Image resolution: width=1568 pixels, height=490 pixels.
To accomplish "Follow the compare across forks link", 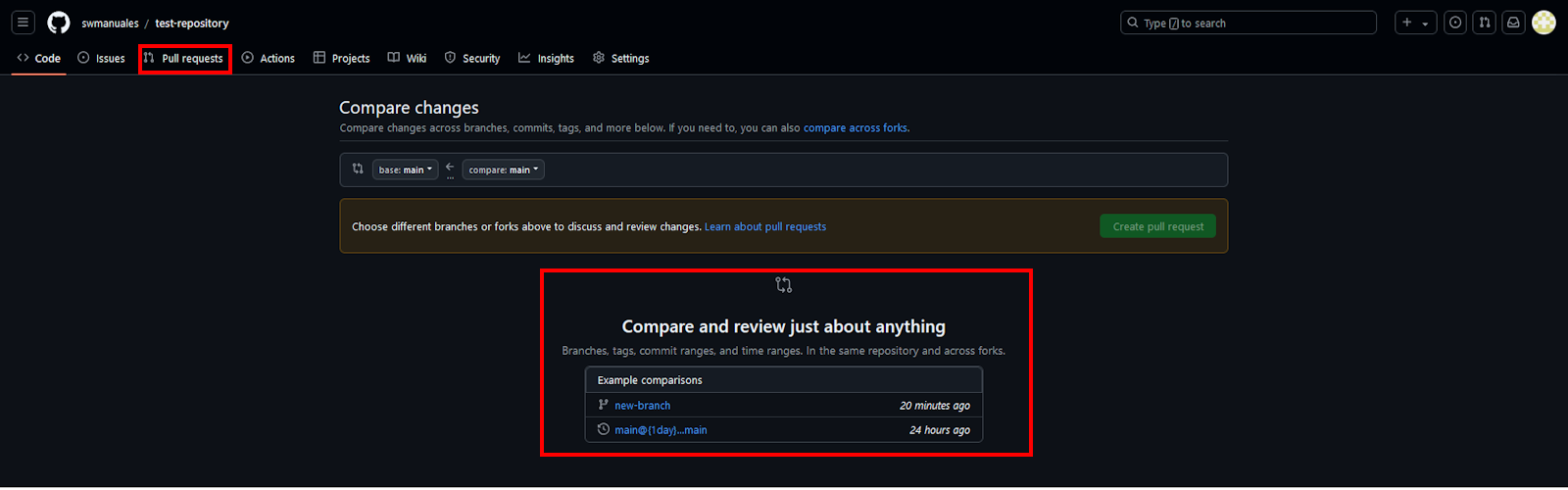I will pyautogui.click(x=855, y=128).
